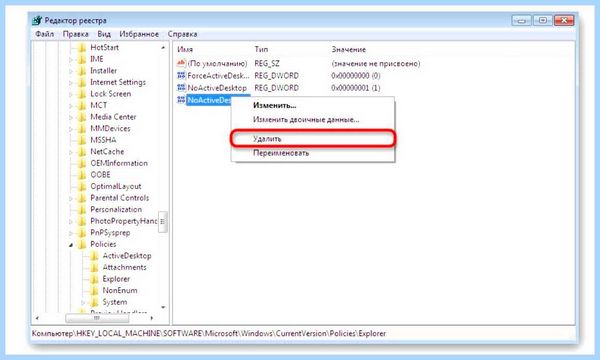
Task: Expand the Parental Controls tree node
Action: (71, 199)
